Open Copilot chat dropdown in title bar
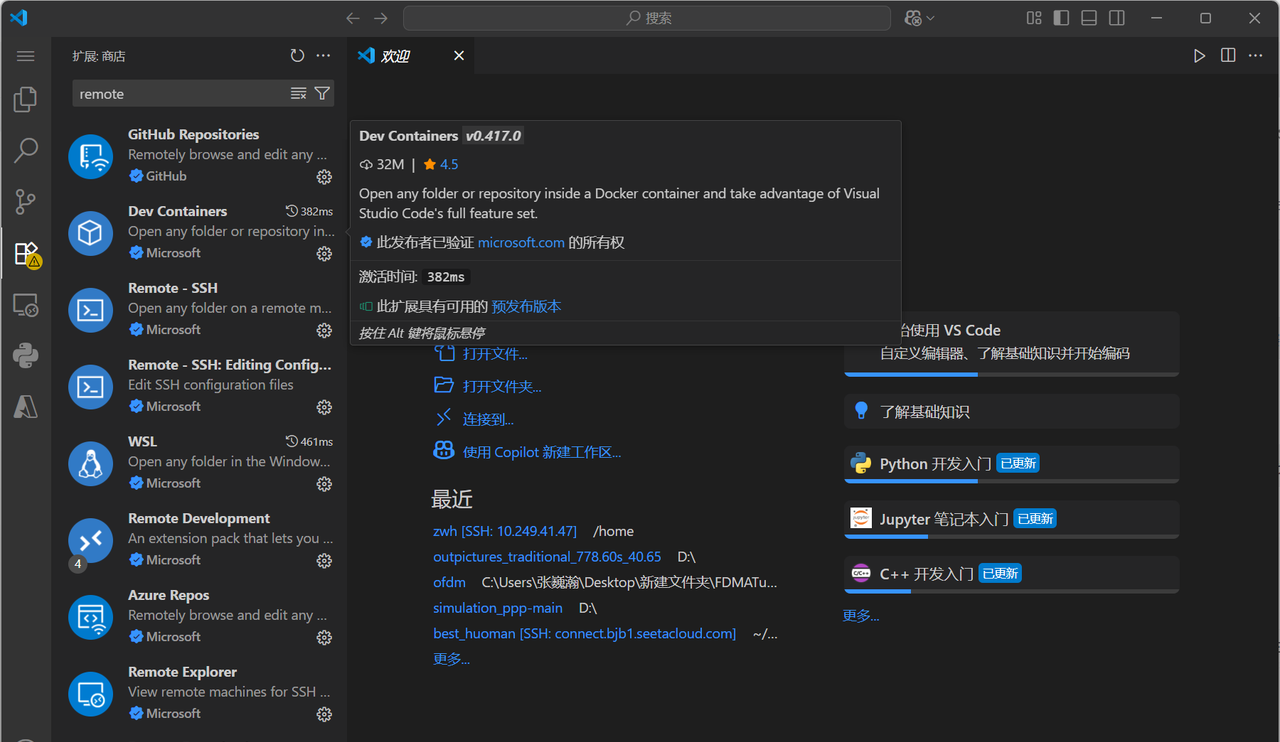1280x742 pixels. pos(920,18)
